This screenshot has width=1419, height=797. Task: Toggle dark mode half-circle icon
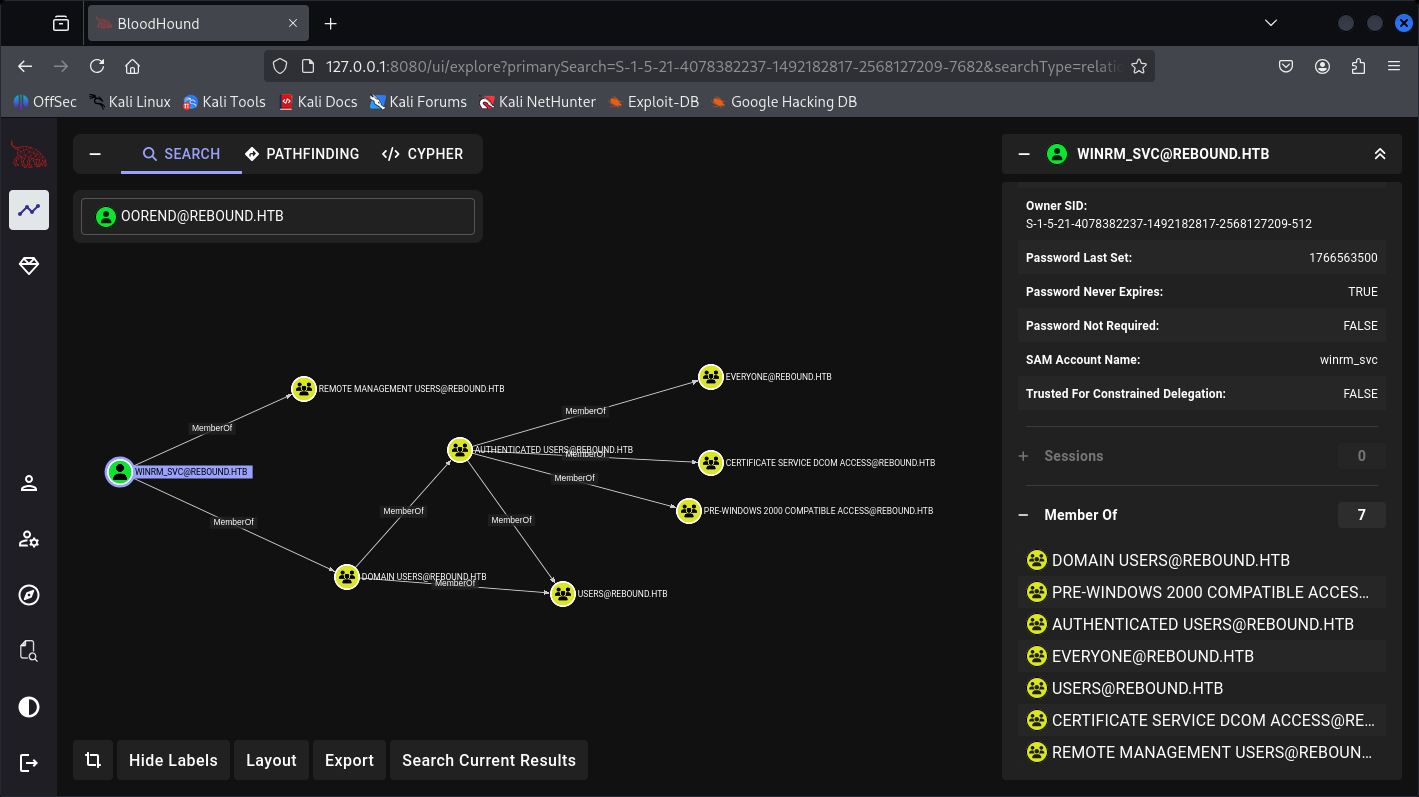pos(29,707)
